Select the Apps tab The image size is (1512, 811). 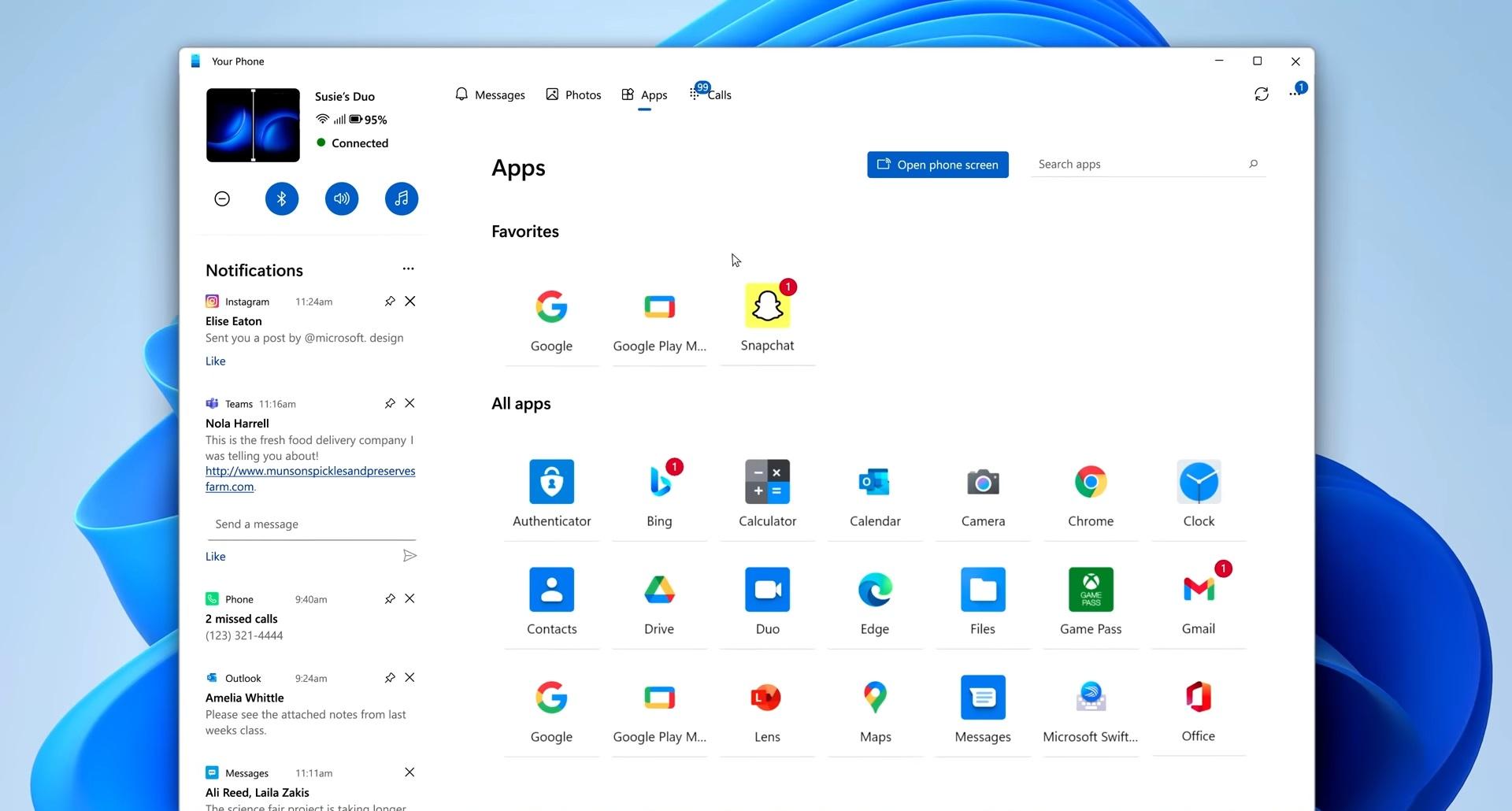tap(644, 94)
